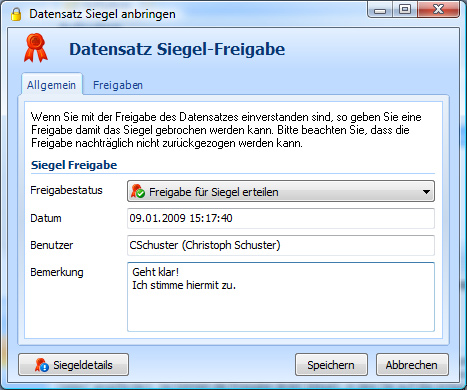
Task: Click inside the Bemerkung text area
Action: (x=281, y=297)
